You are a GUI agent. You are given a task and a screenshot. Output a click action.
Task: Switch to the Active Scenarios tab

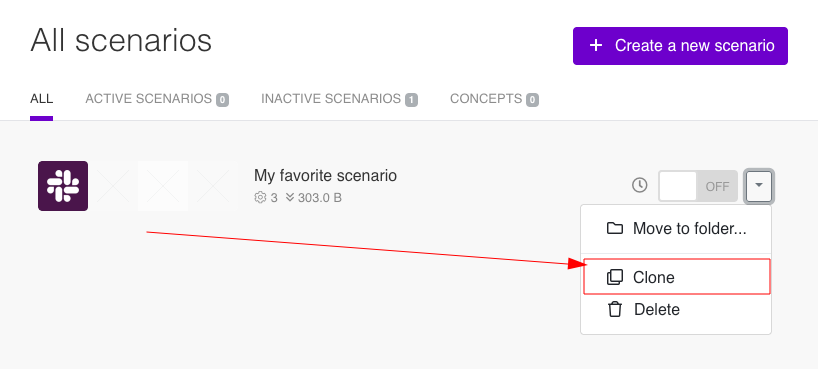coord(157,99)
